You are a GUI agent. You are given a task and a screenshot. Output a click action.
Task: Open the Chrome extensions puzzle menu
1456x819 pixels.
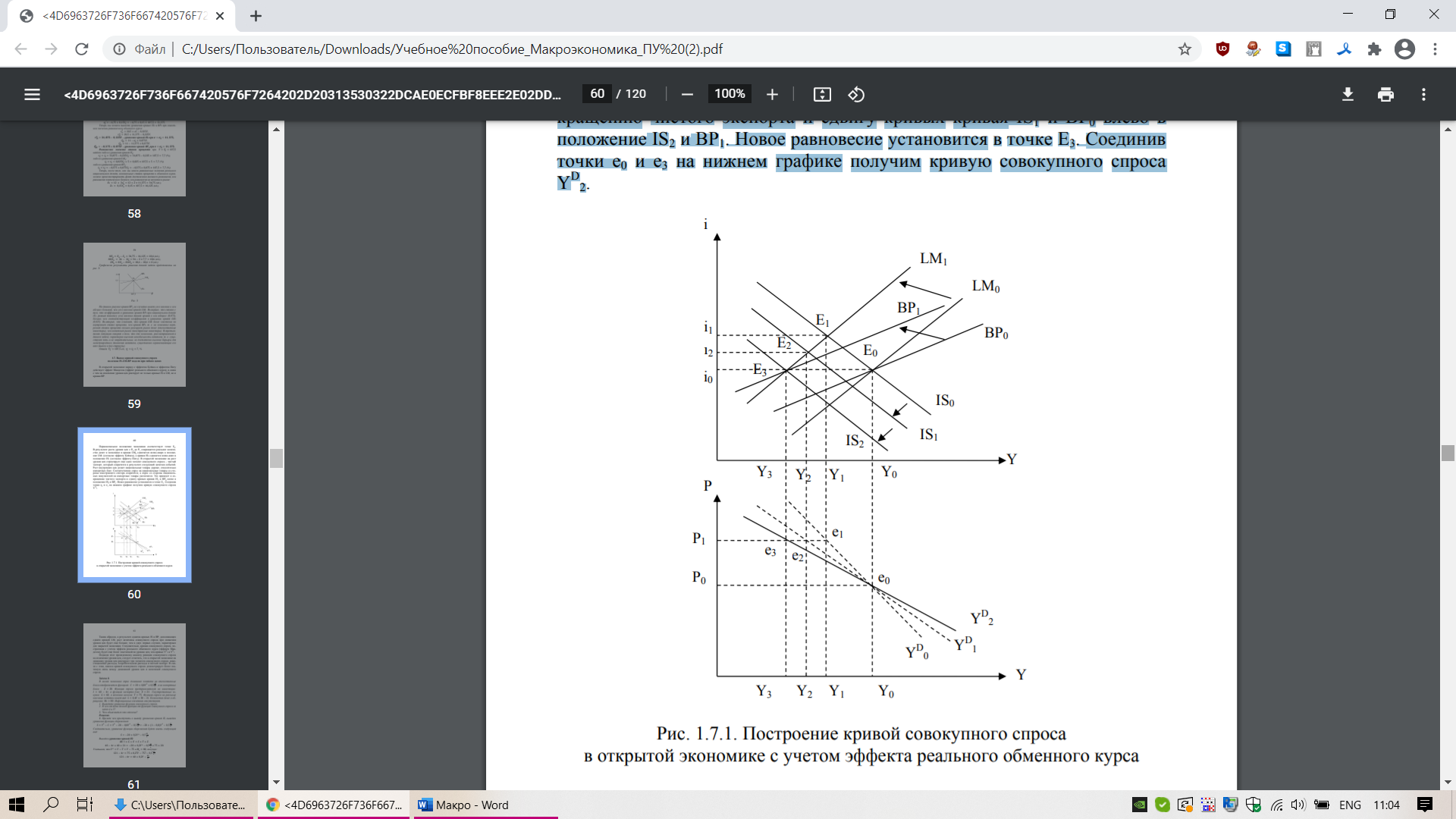pos(1374,49)
